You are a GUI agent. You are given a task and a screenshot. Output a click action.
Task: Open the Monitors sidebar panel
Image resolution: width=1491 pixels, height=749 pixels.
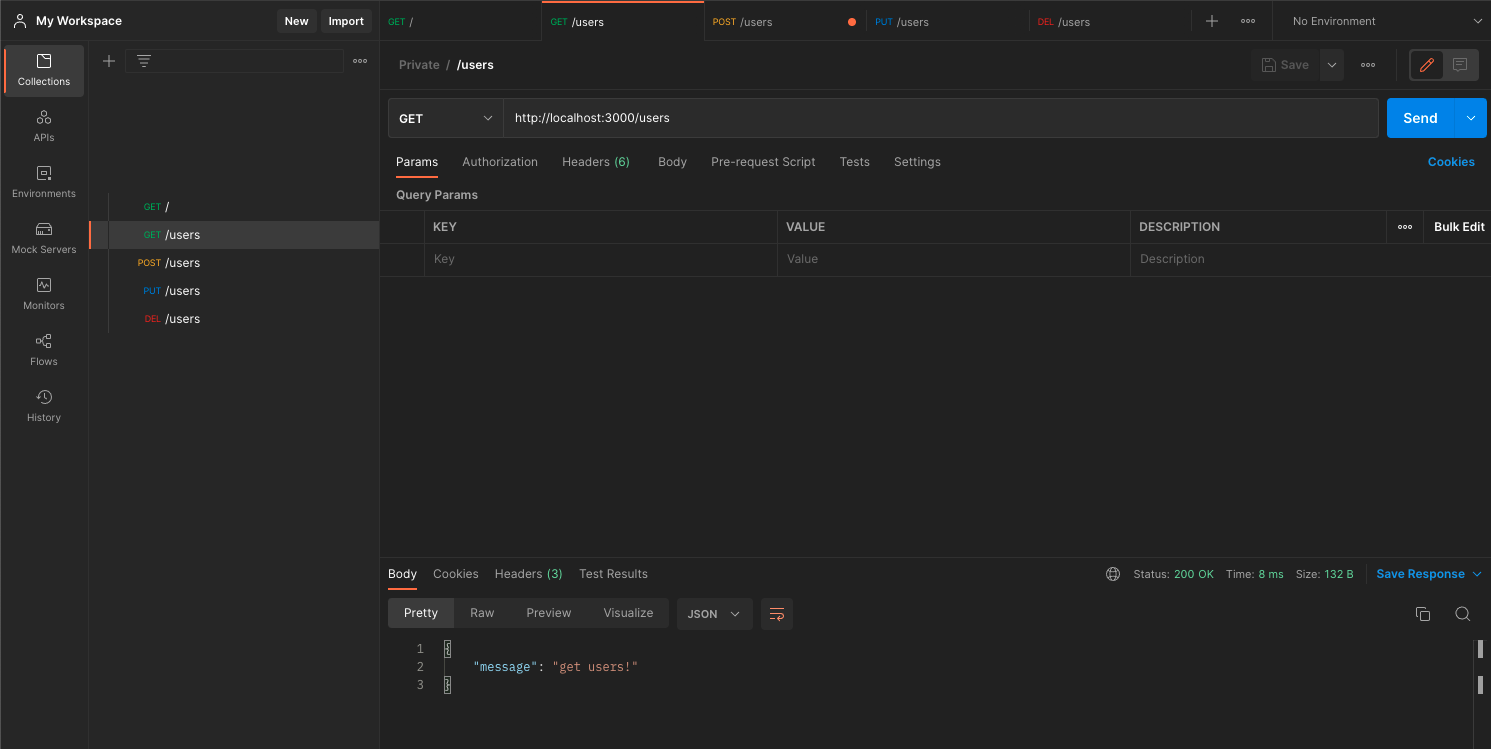44,294
